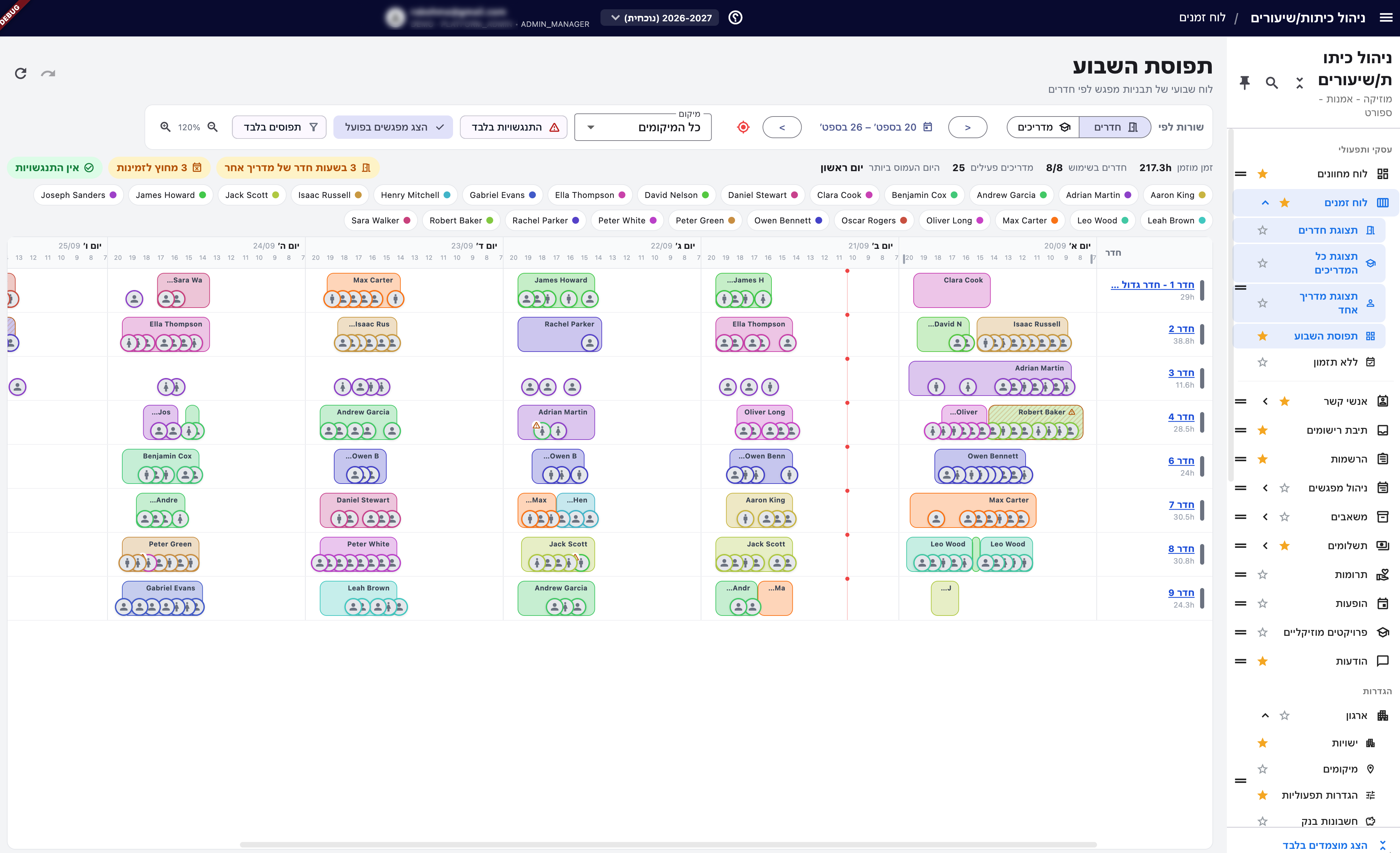Collapse the לוח זמנים sidebar section
Viewport: 1400px width, 853px height.
point(1265,203)
